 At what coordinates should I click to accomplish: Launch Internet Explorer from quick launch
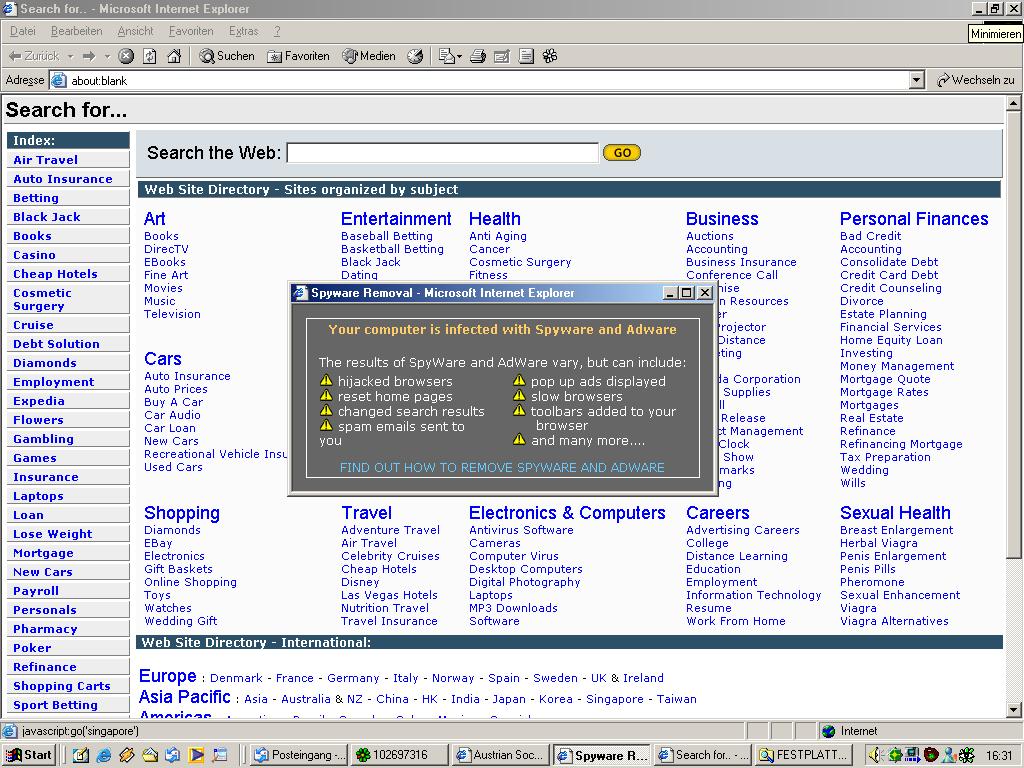click(x=103, y=755)
